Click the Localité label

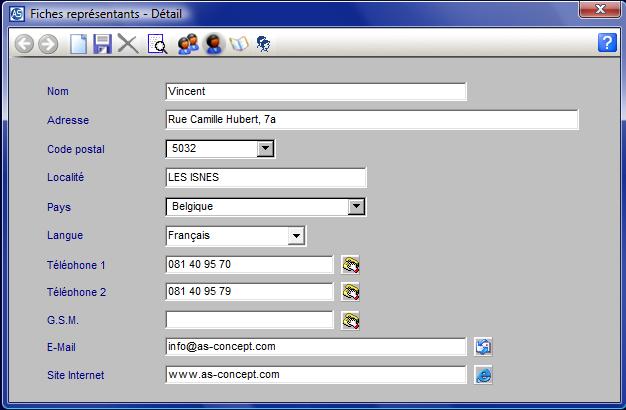pyautogui.click(x=65, y=177)
